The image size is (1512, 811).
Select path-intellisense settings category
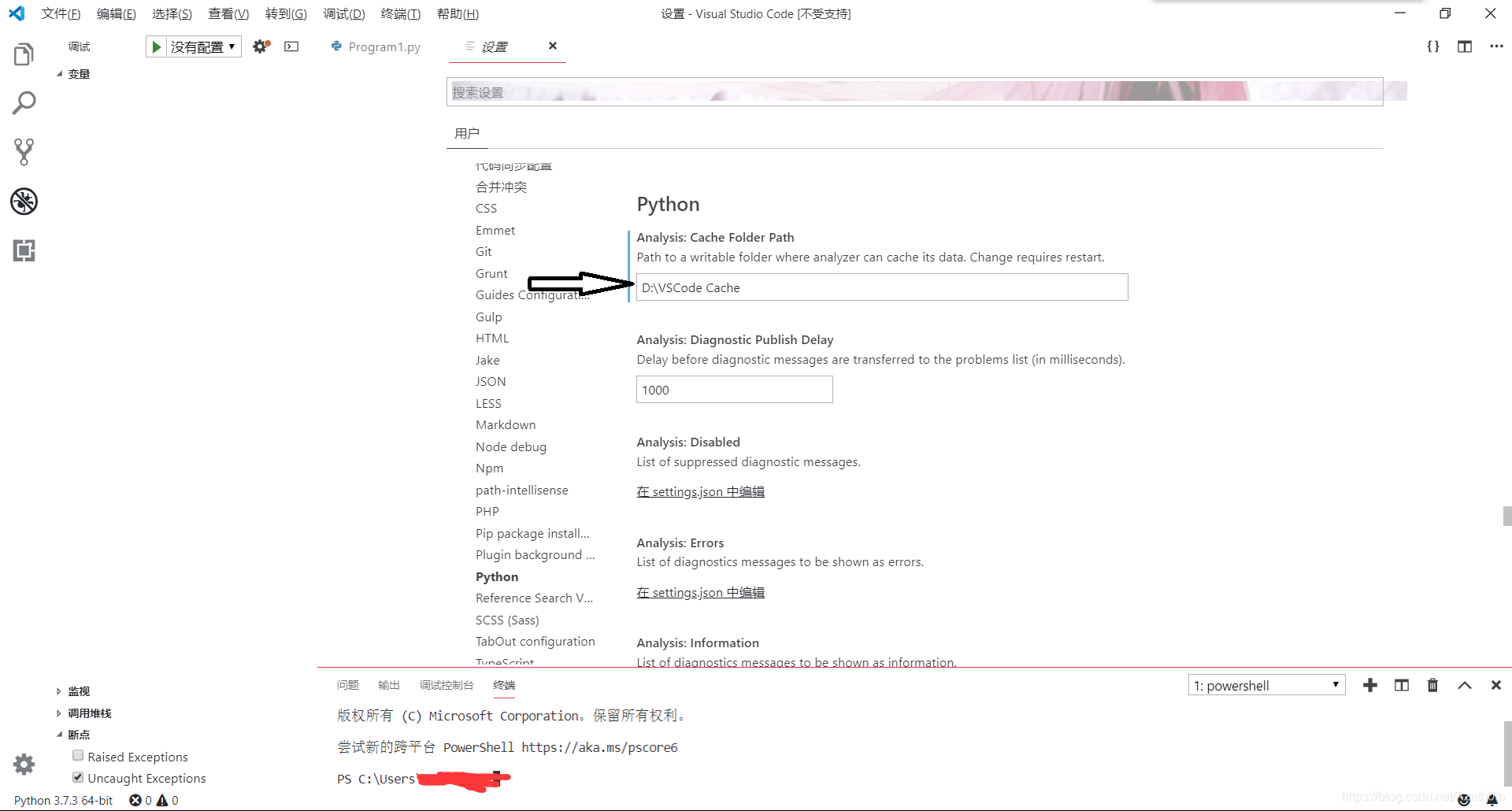point(521,491)
